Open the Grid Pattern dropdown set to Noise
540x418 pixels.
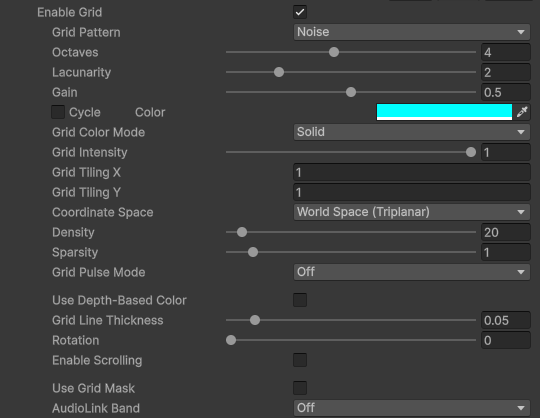click(x=412, y=32)
